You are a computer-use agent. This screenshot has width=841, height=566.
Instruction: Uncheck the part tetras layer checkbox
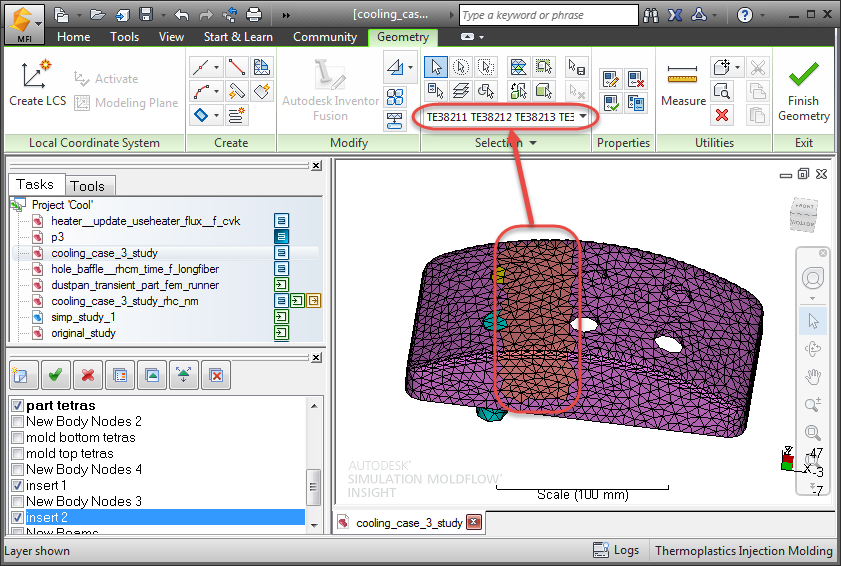click(18, 406)
